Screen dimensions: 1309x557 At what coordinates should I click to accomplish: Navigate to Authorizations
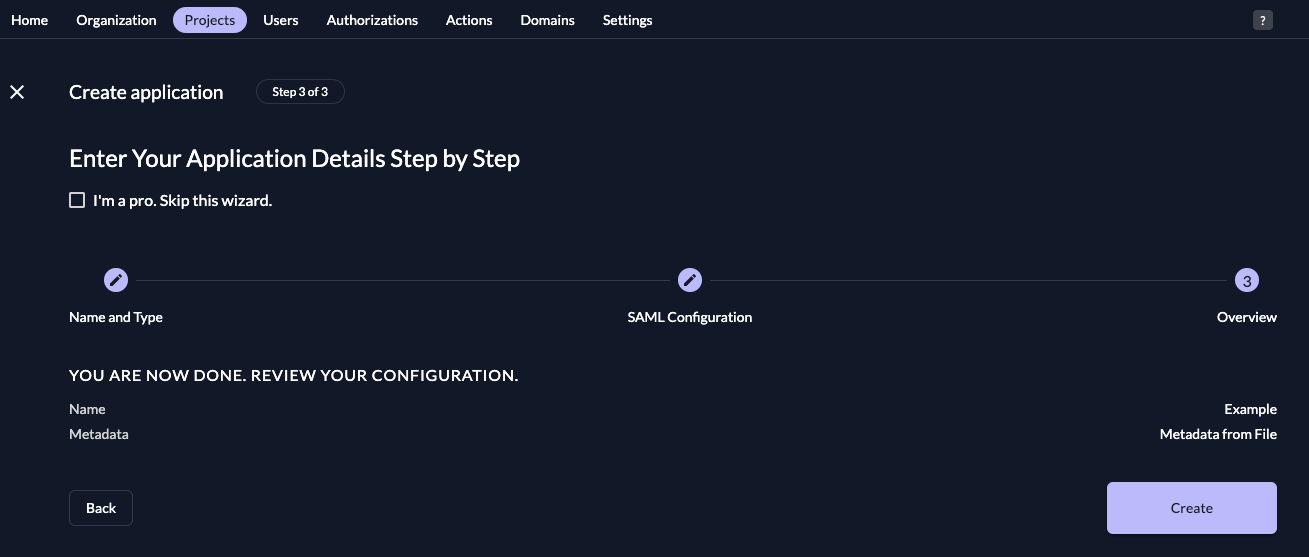[372, 20]
